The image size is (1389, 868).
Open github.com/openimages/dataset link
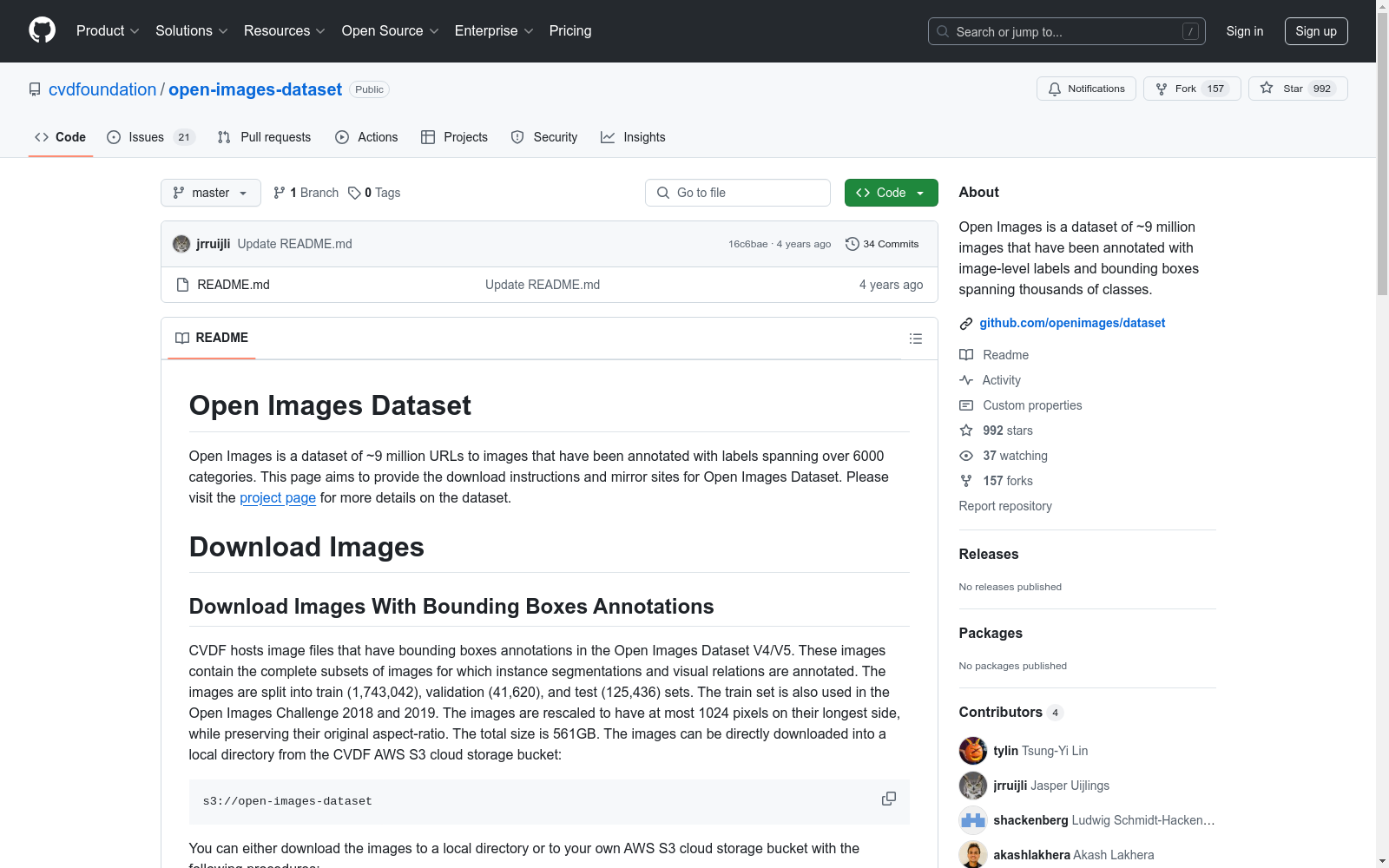pyautogui.click(x=1072, y=323)
